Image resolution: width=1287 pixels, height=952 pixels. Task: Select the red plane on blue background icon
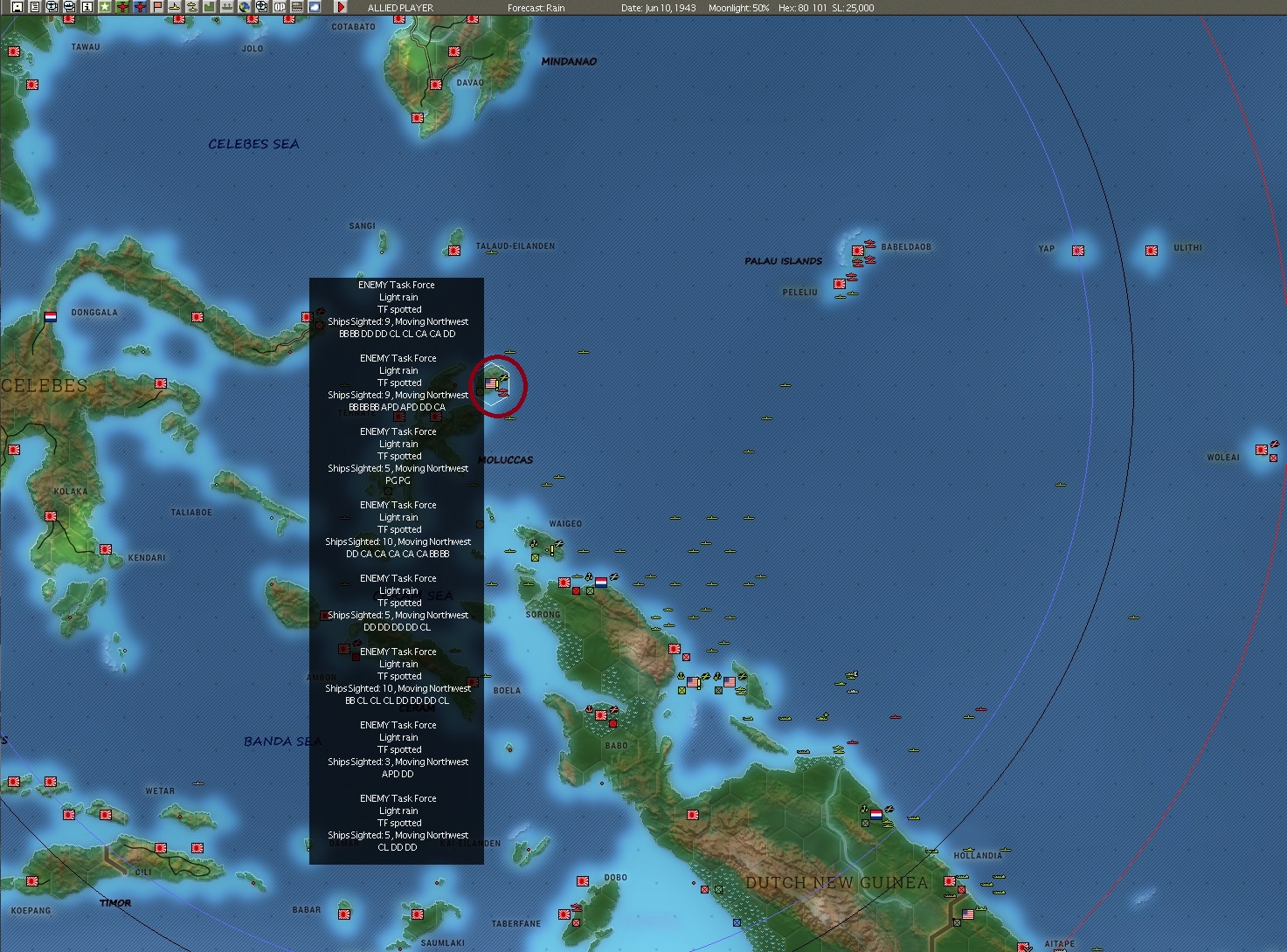140,7
